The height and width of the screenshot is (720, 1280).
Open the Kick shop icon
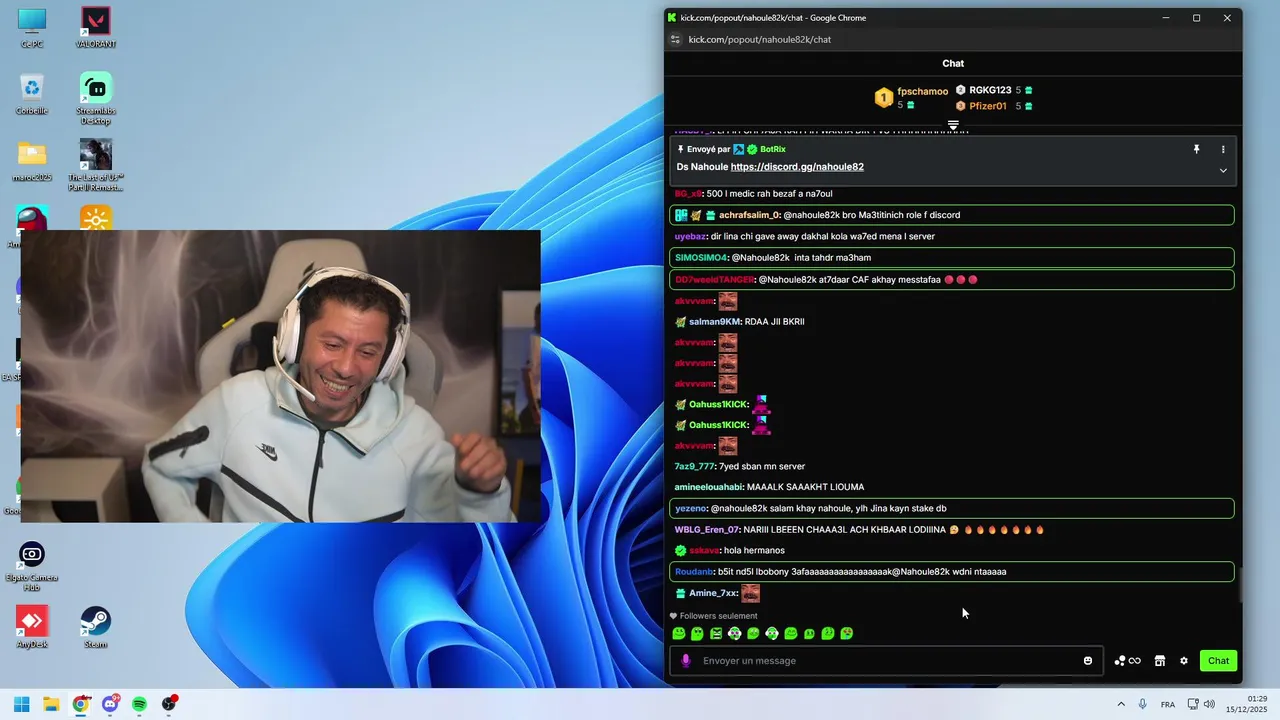tap(1160, 661)
